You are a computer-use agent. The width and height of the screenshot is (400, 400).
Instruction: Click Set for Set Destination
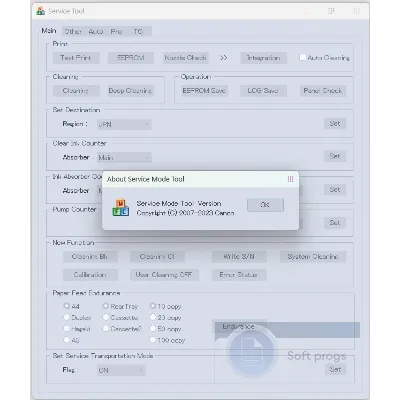[x=335, y=124]
